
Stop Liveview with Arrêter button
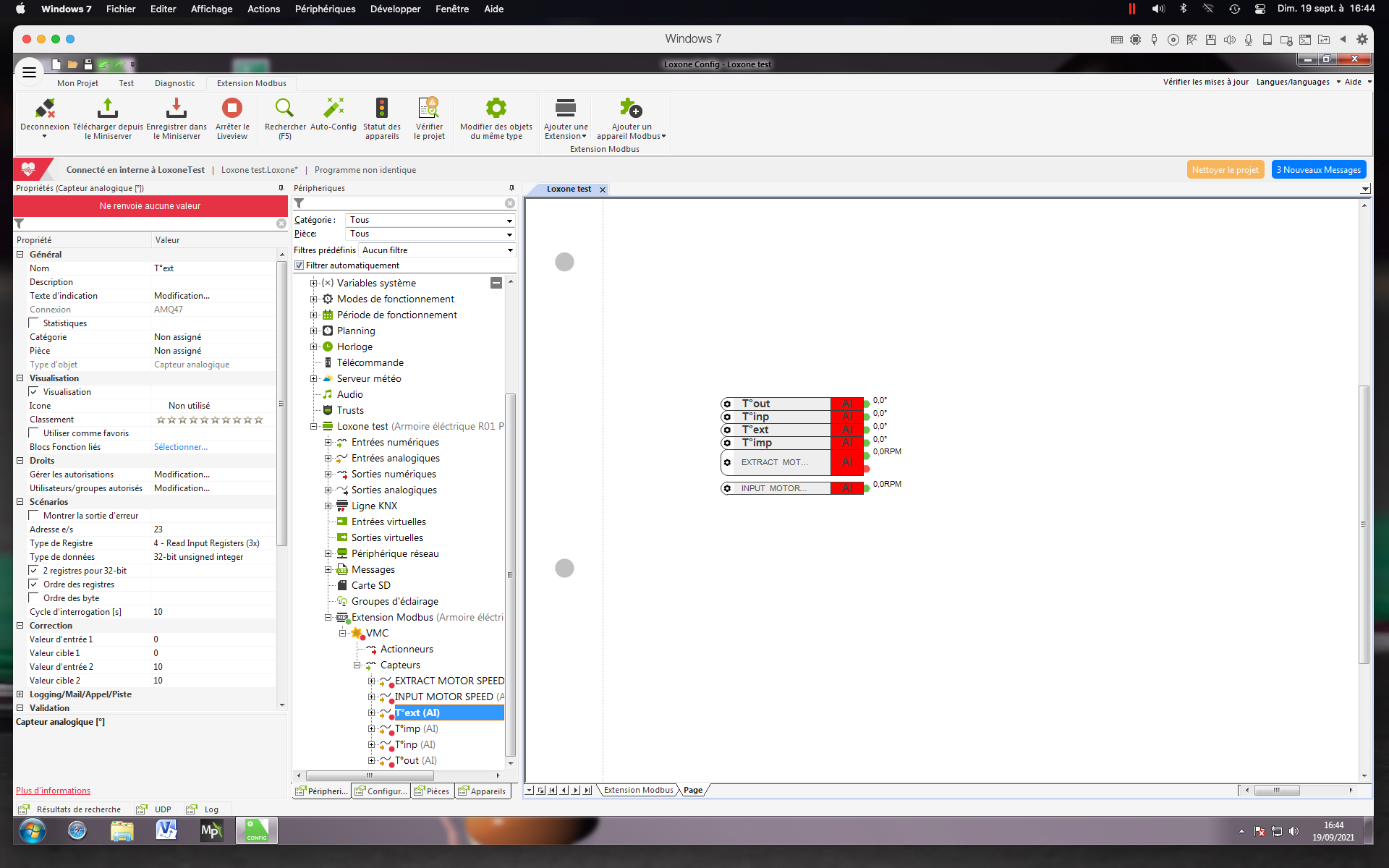point(232,109)
